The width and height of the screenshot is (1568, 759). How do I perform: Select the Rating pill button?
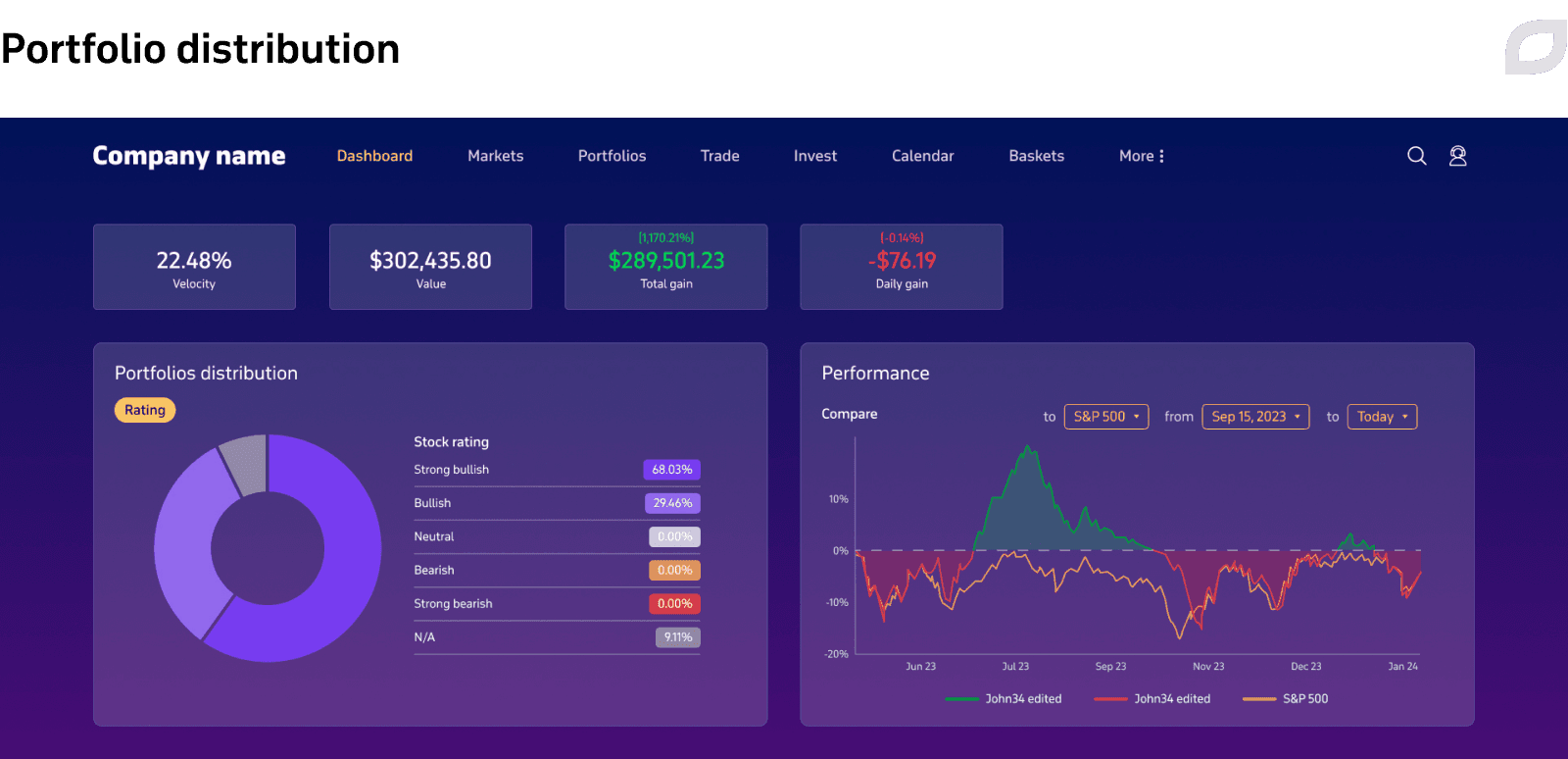coord(145,410)
